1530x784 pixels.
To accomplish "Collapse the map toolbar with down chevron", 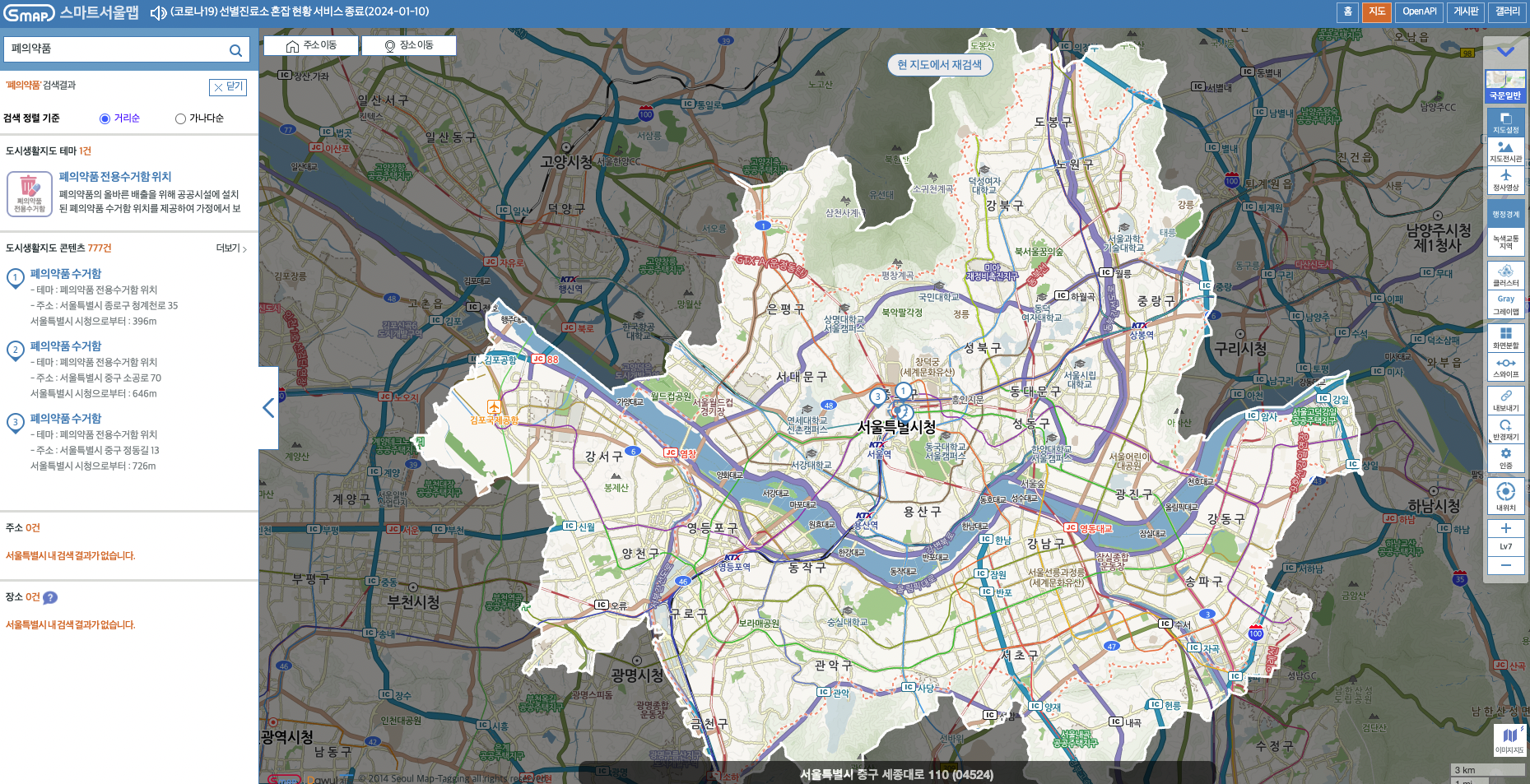I will [1505, 51].
